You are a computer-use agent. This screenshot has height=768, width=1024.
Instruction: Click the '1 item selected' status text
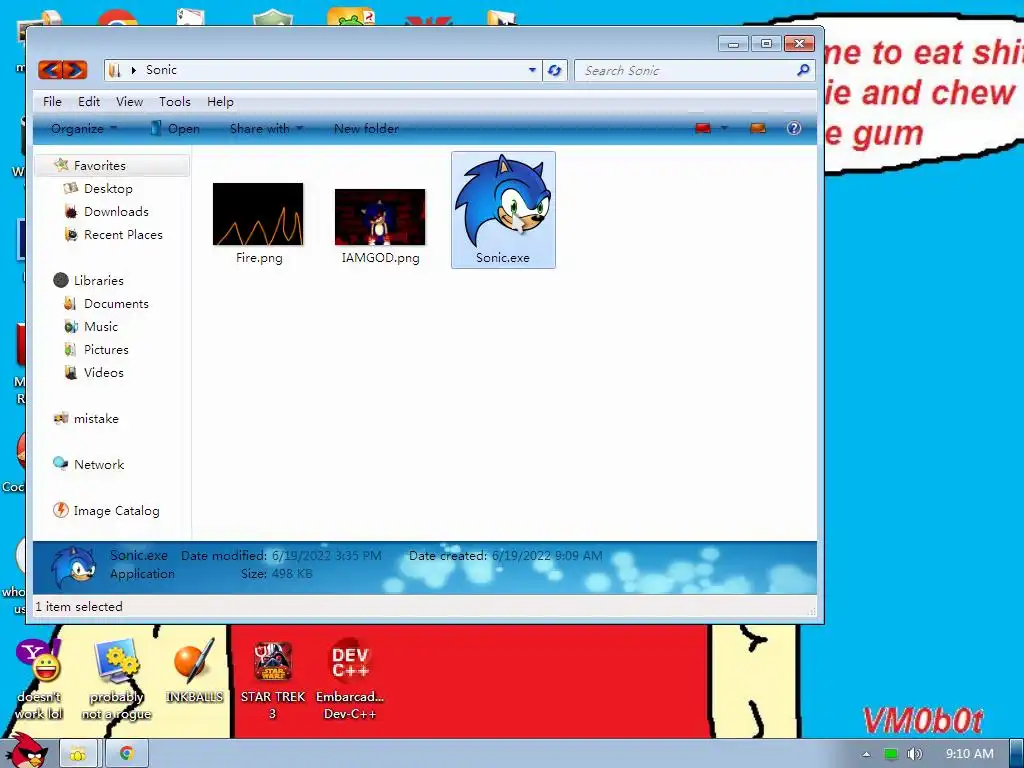point(79,607)
